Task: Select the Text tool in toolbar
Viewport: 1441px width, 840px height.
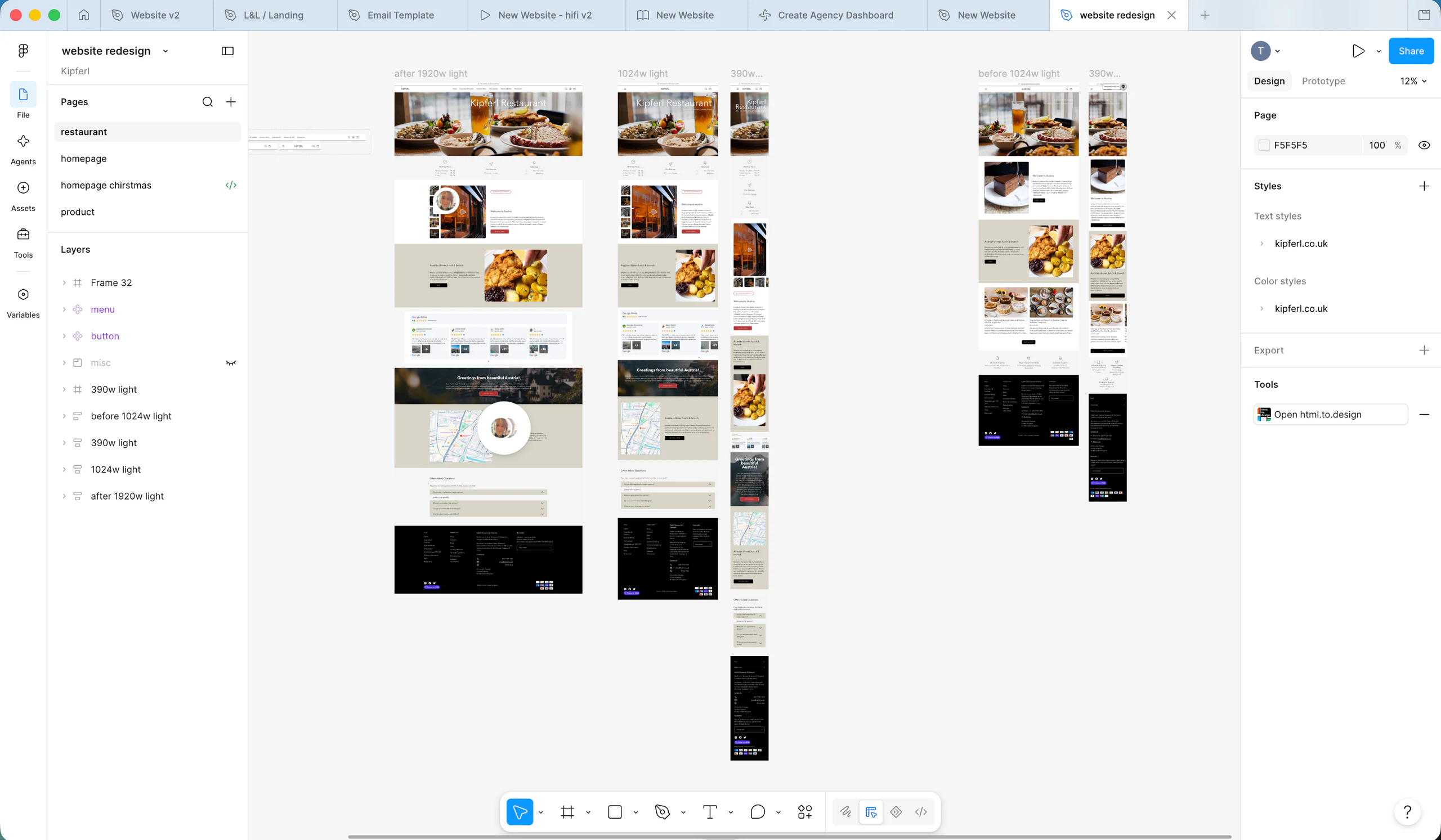Action: 710,812
